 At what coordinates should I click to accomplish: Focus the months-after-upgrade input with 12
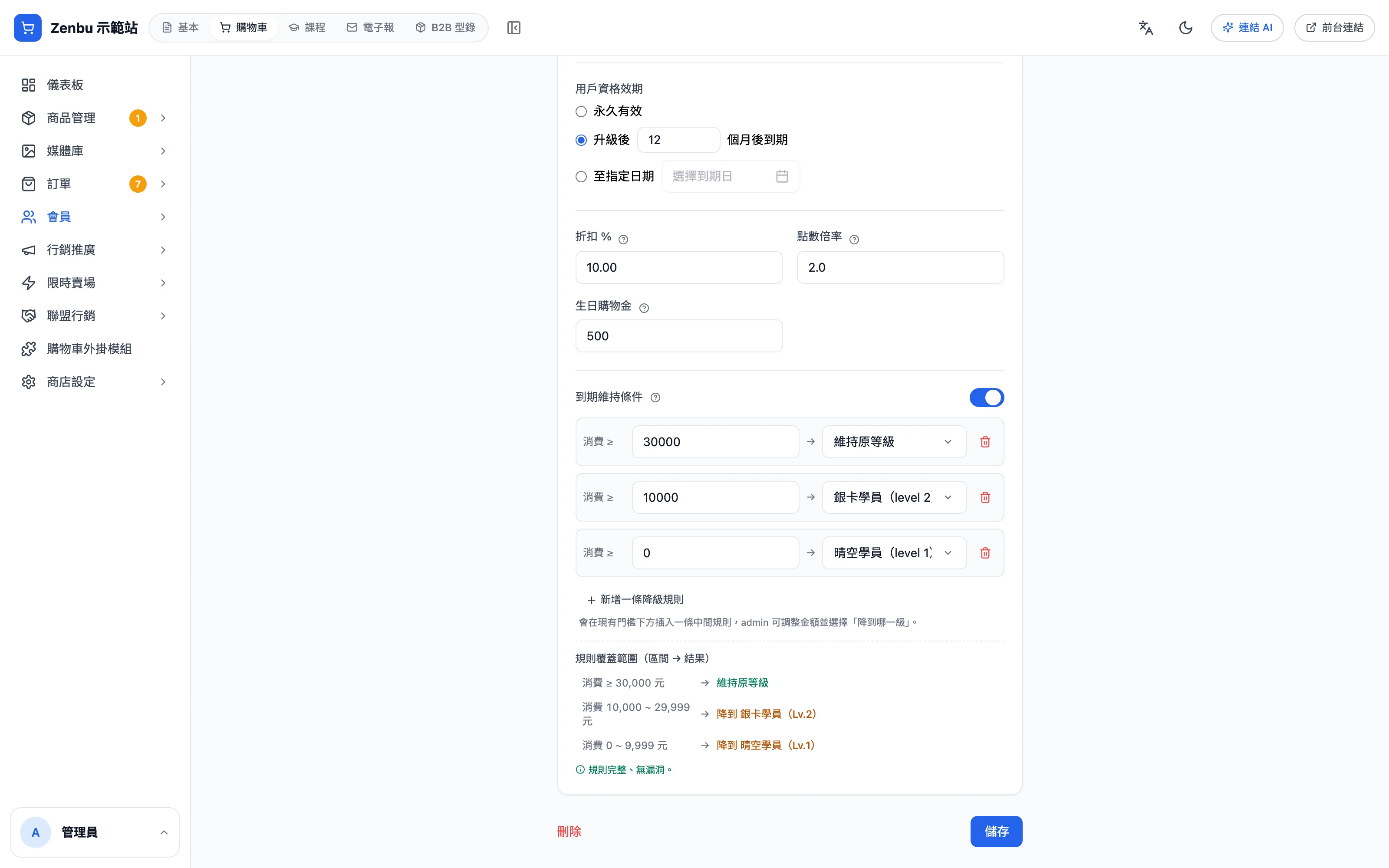pos(678,140)
